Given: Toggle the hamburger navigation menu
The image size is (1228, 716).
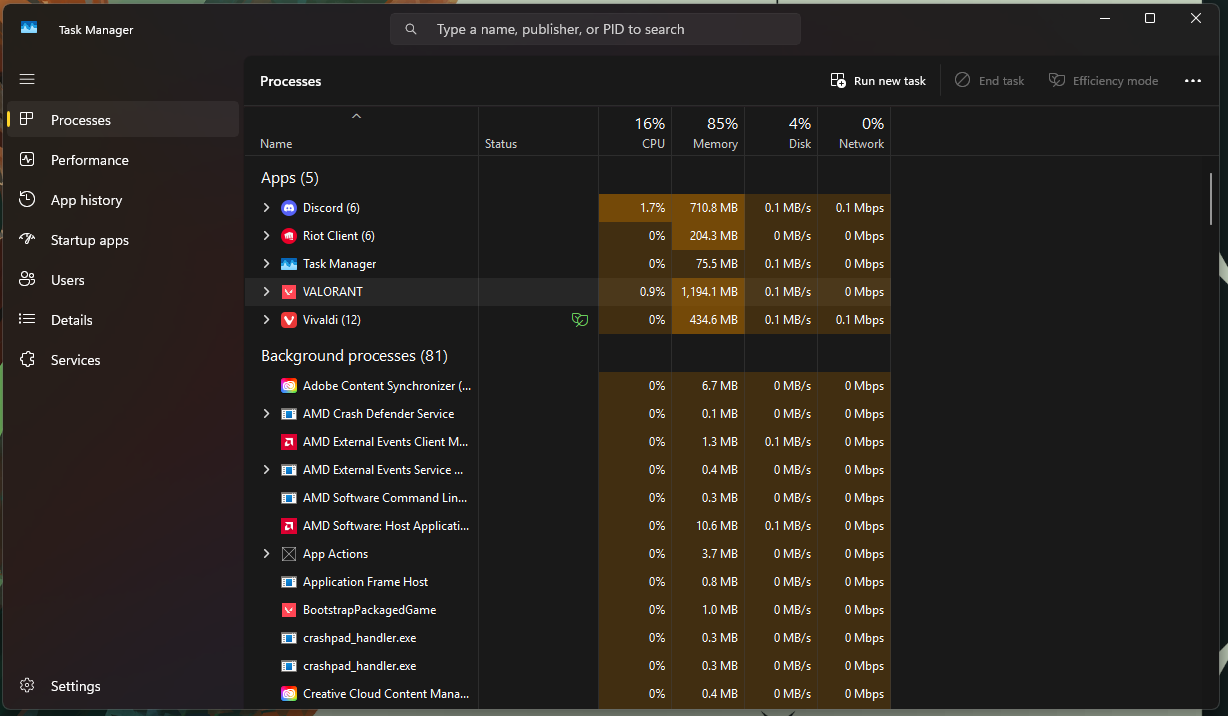Looking at the screenshot, I should (x=27, y=79).
